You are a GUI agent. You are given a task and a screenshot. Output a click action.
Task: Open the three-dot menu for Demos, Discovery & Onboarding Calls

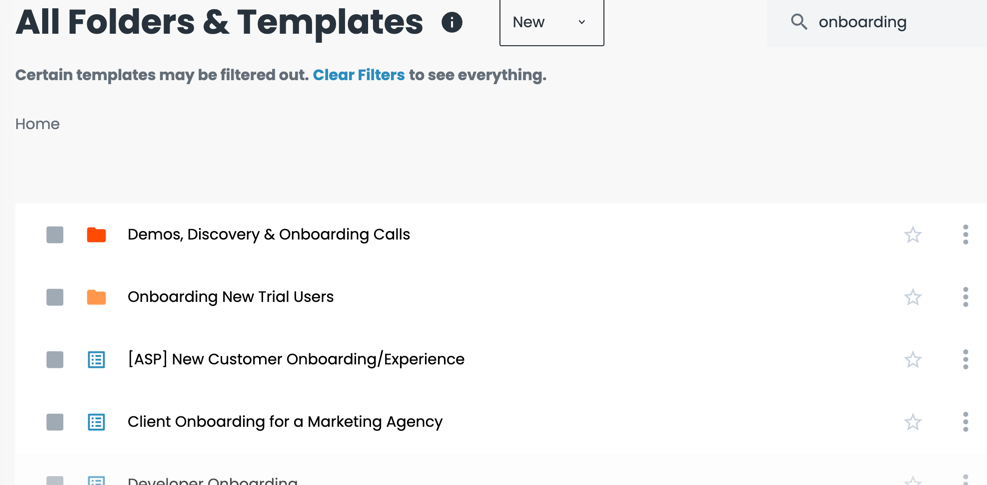[966, 234]
